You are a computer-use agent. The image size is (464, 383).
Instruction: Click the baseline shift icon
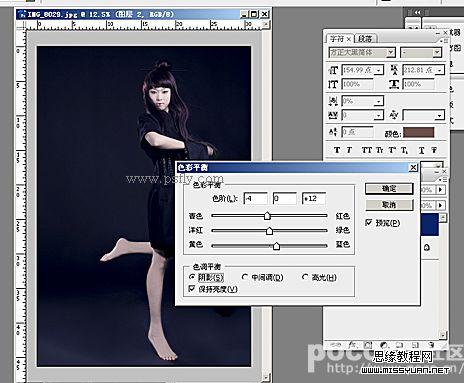coord(333,132)
